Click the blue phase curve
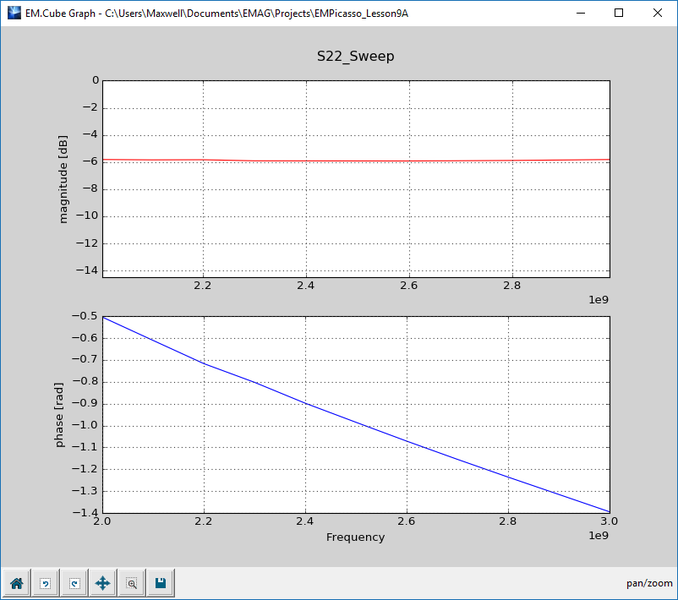Viewport: 678px width, 600px height. (x=356, y=422)
